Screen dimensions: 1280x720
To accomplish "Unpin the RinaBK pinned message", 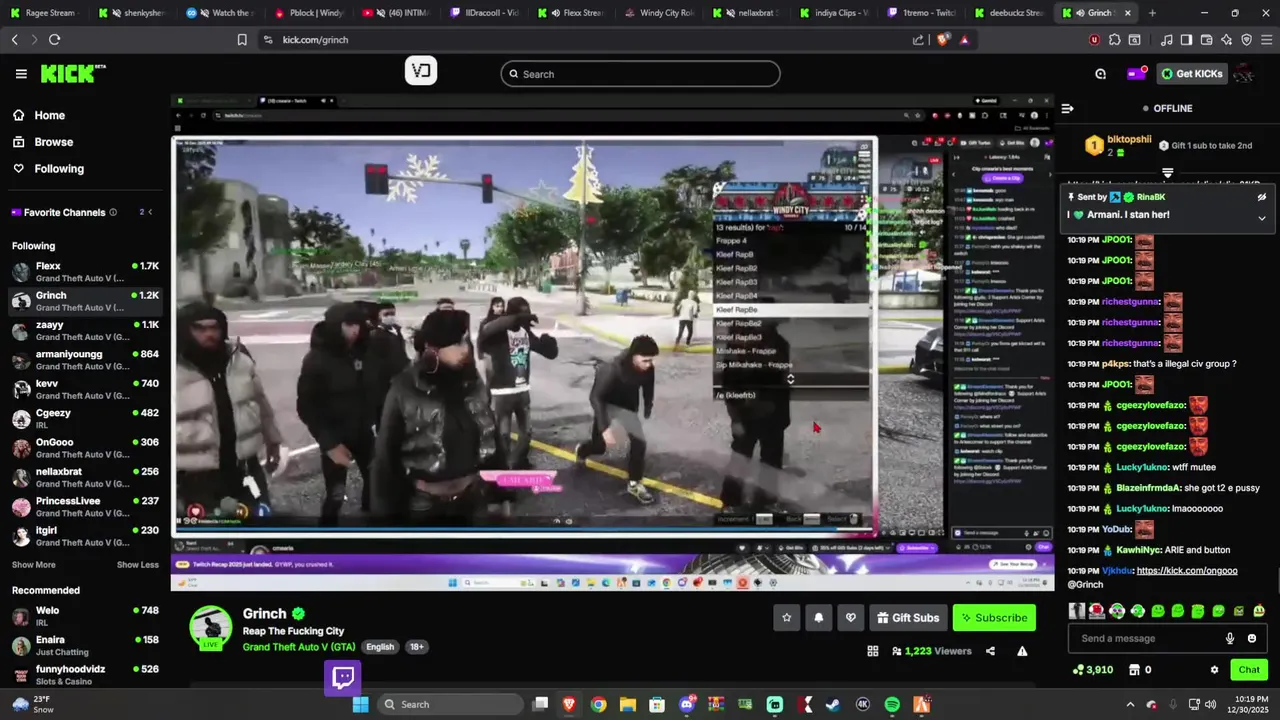I will [1262, 197].
